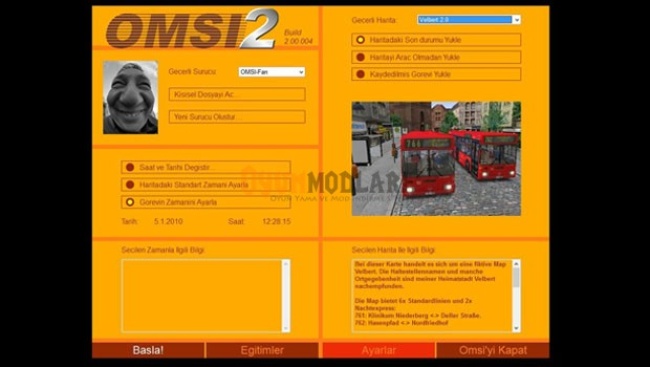Select 'Kaydedilmis Gorevi Yukle' option
This screenshot has width=650, height=367.
pyautogui.click(x=436, y=74)
